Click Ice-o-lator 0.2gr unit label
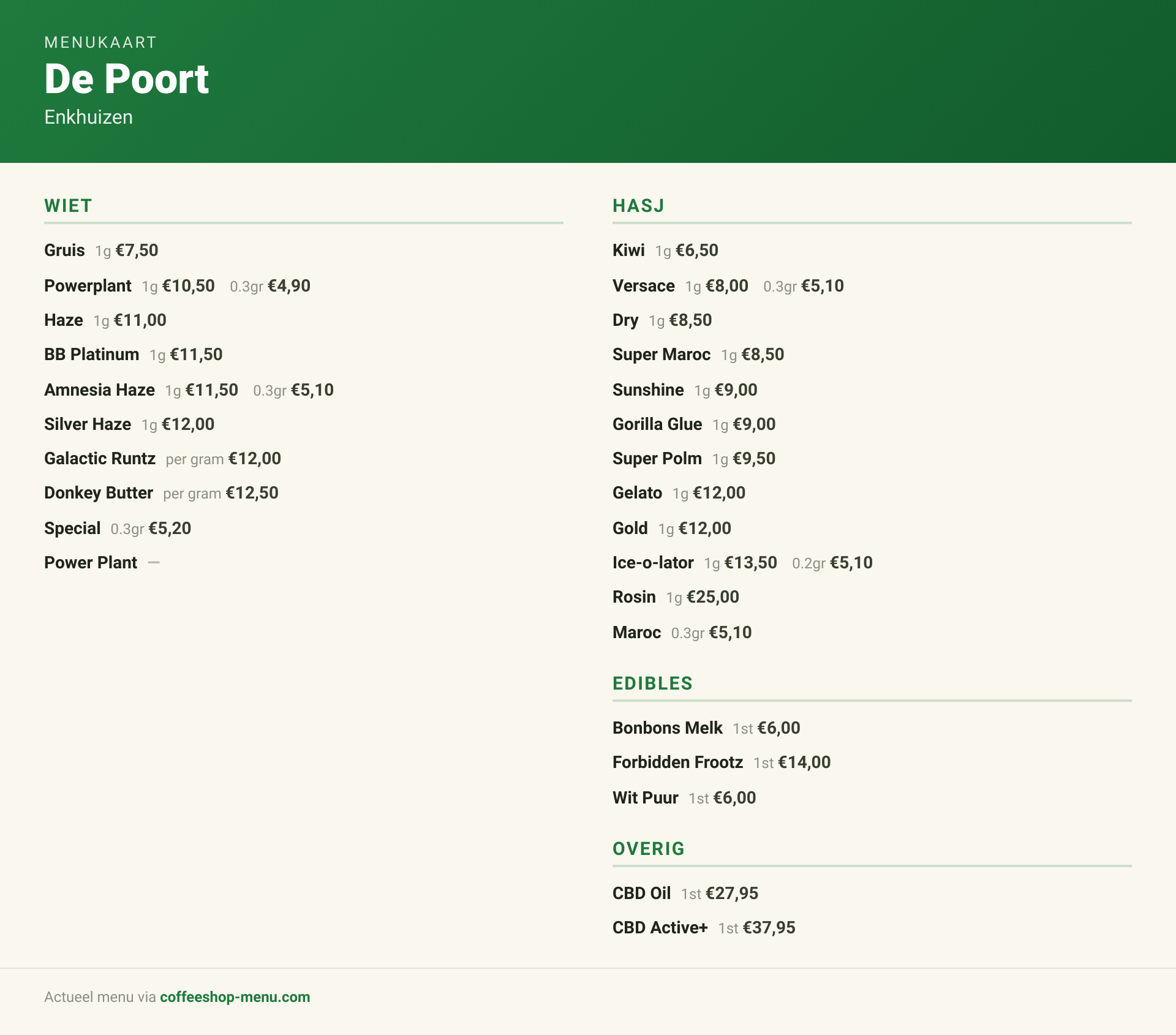 coord(809,563)
